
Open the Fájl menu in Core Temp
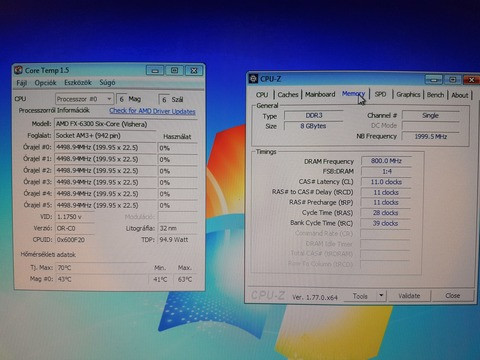point(21,83)
